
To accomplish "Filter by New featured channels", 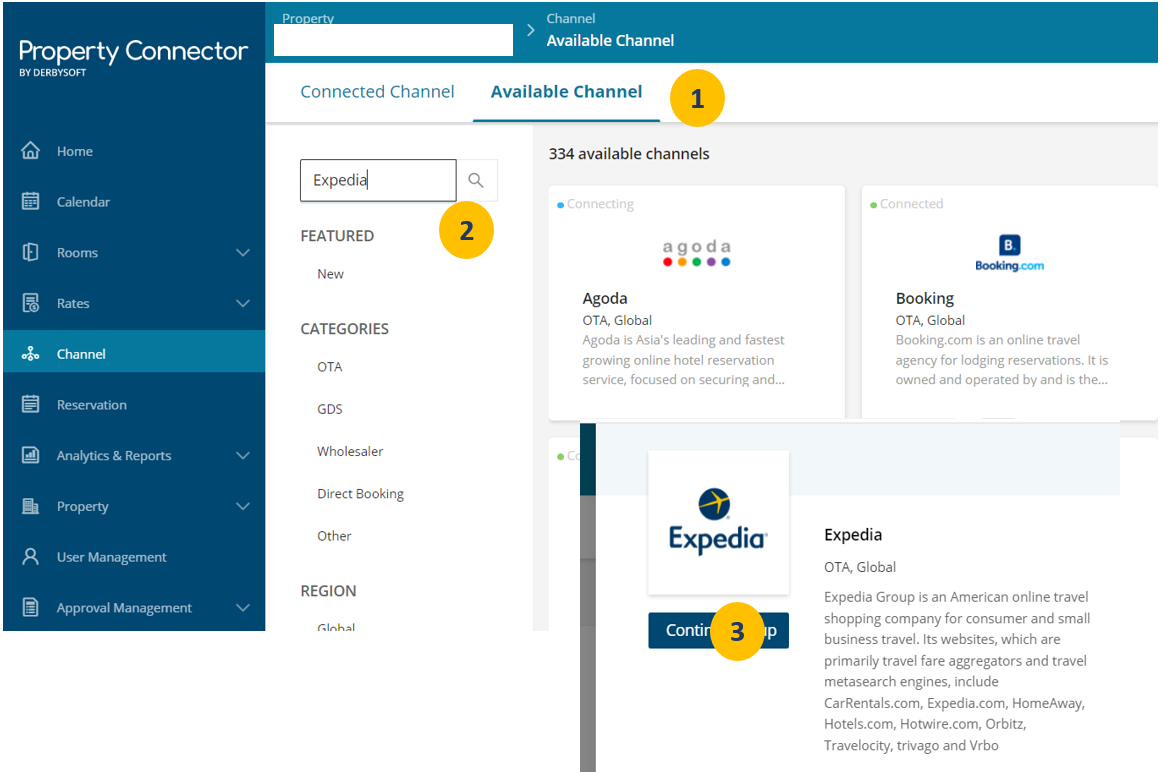I will coord(330,274).
